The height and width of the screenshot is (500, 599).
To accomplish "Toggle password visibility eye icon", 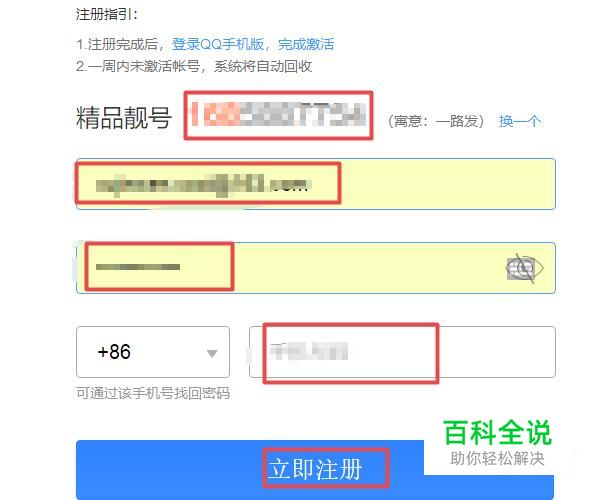I will click(525, 268).
